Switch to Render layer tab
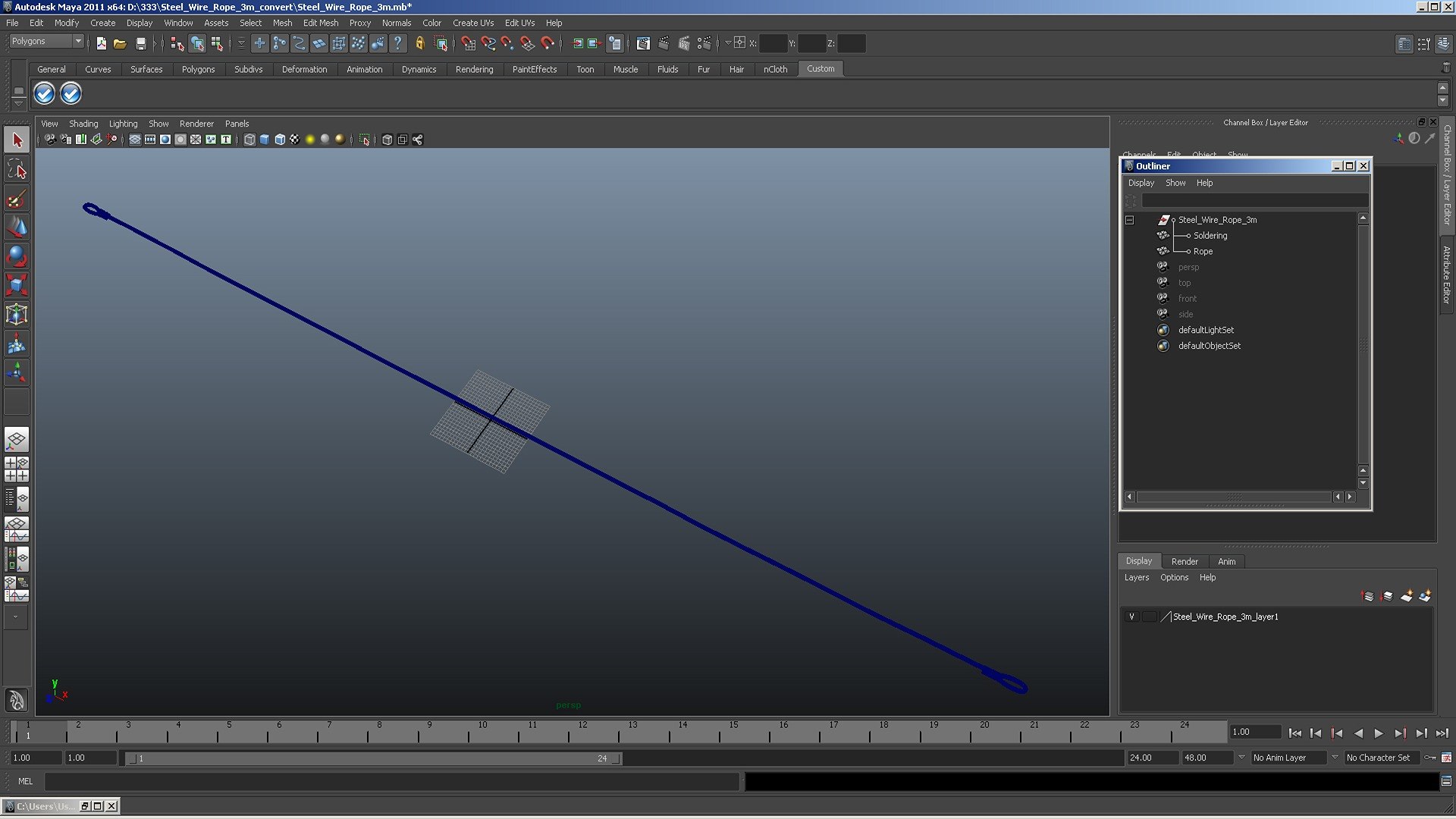The width and height of the screenshot is (1456, 819). click(x=1185, y=561)
